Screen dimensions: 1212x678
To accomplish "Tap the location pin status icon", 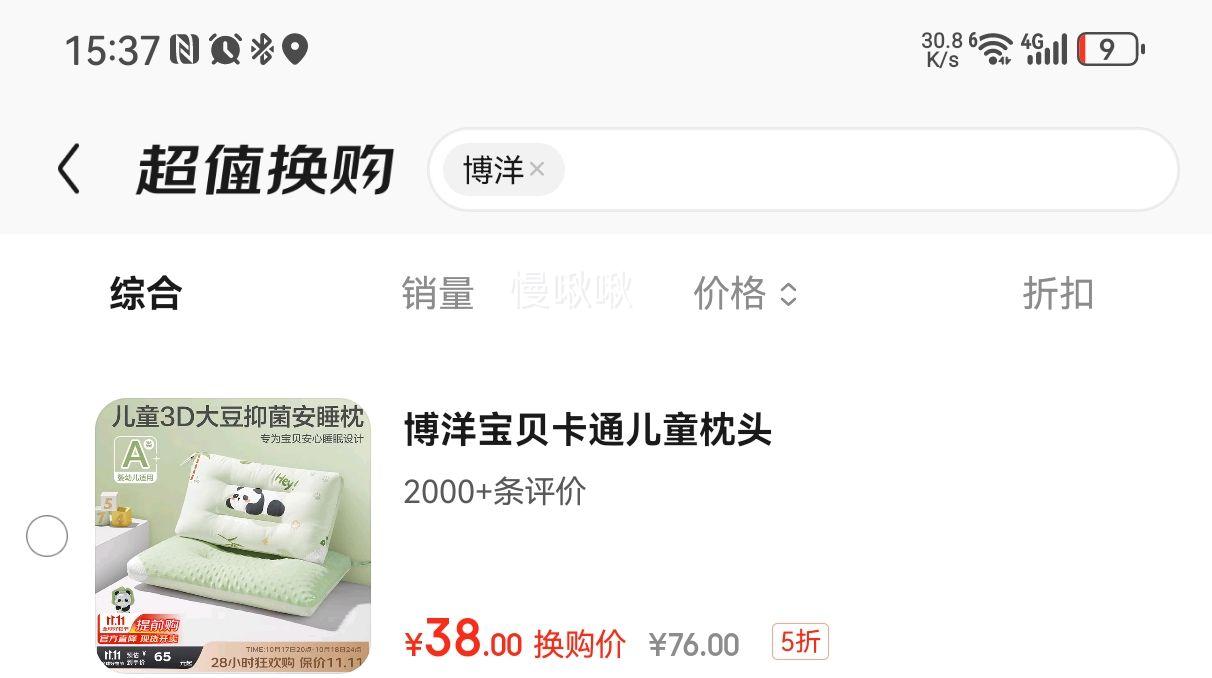I will (x=294, y=49).
